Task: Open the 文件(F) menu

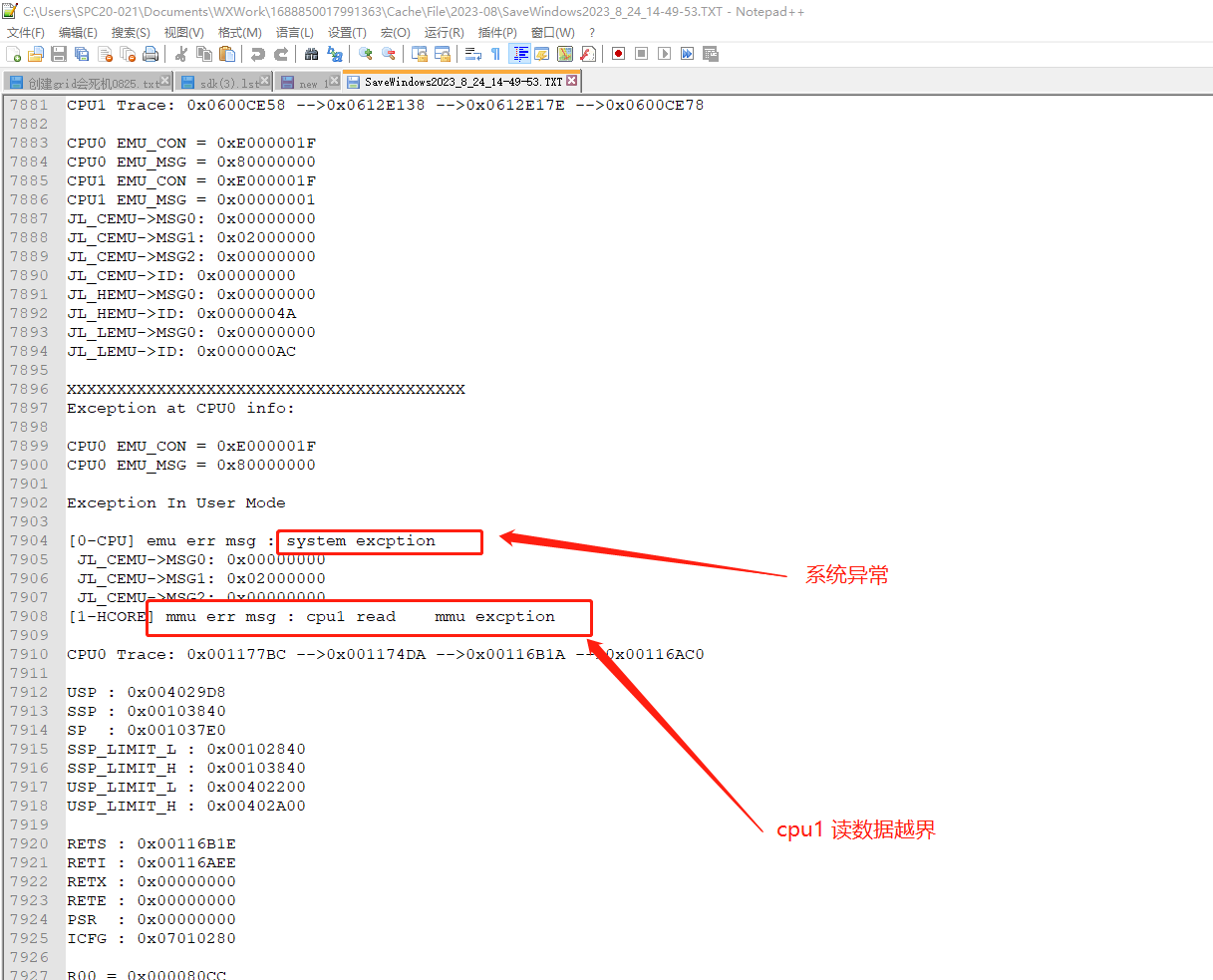Action: pyautogui.click(x=26, y=33)
